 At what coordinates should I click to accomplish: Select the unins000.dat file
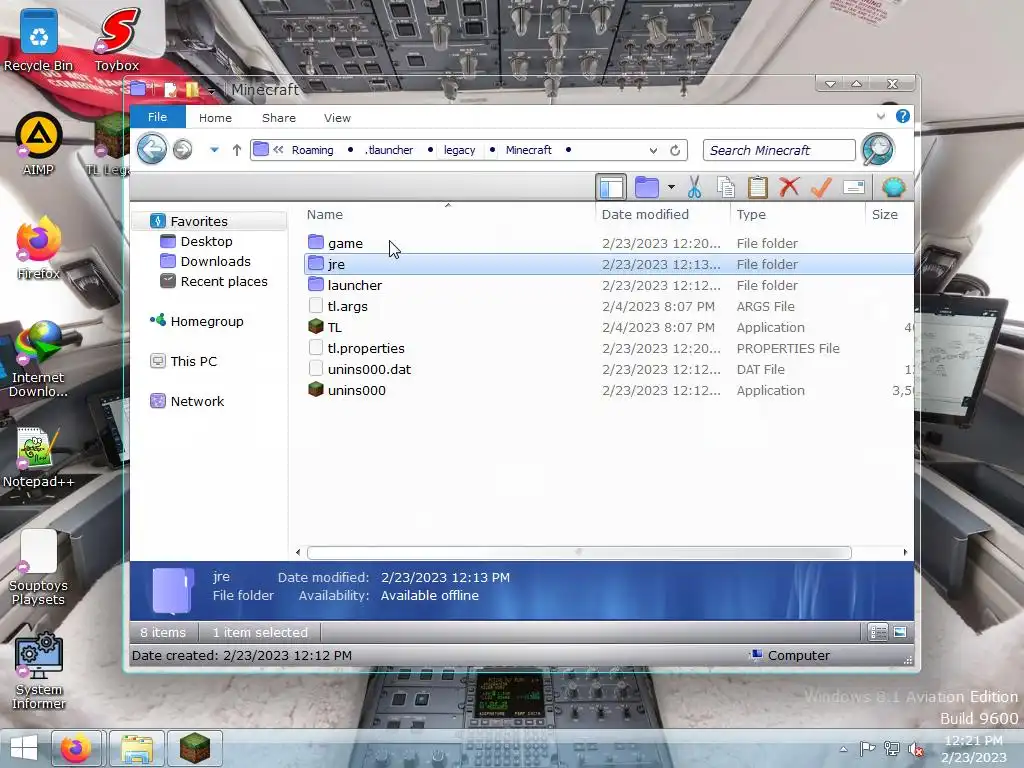pyautogui.click(x=608, y=369)
